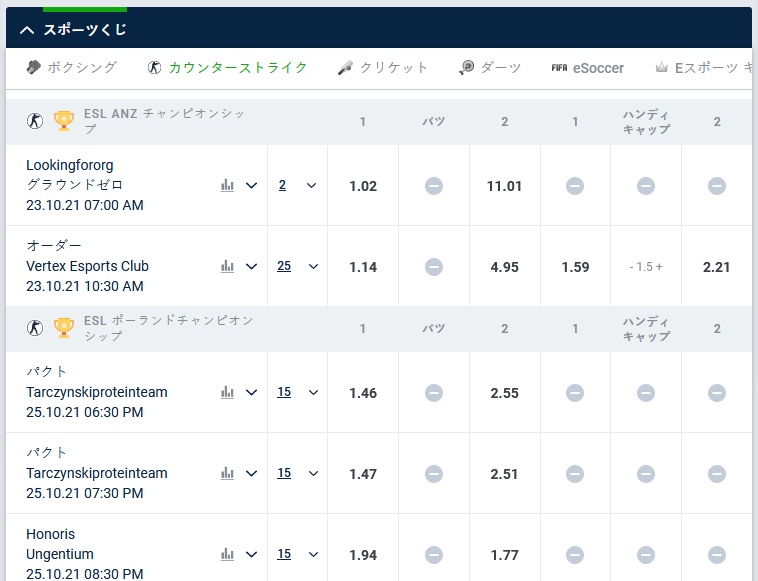Viewport: 758px width, 581px height.
Task: Switch to the eSoccer tab
Action: (x=587, y=68)
